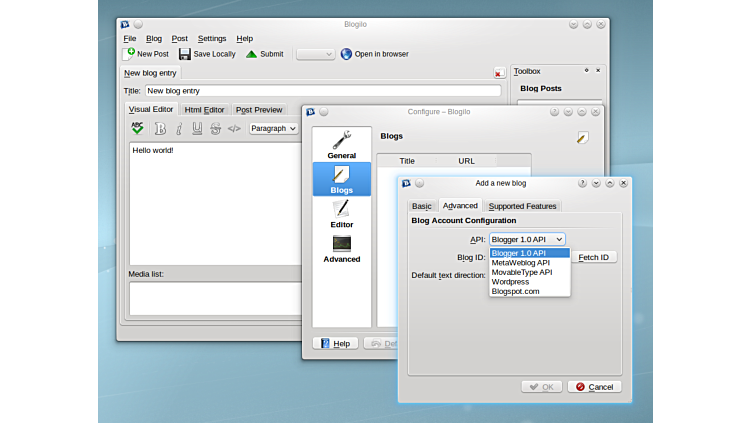Toggle italic formatting in the editor
This screenshot has height=423, width=752.
point(179,128)
